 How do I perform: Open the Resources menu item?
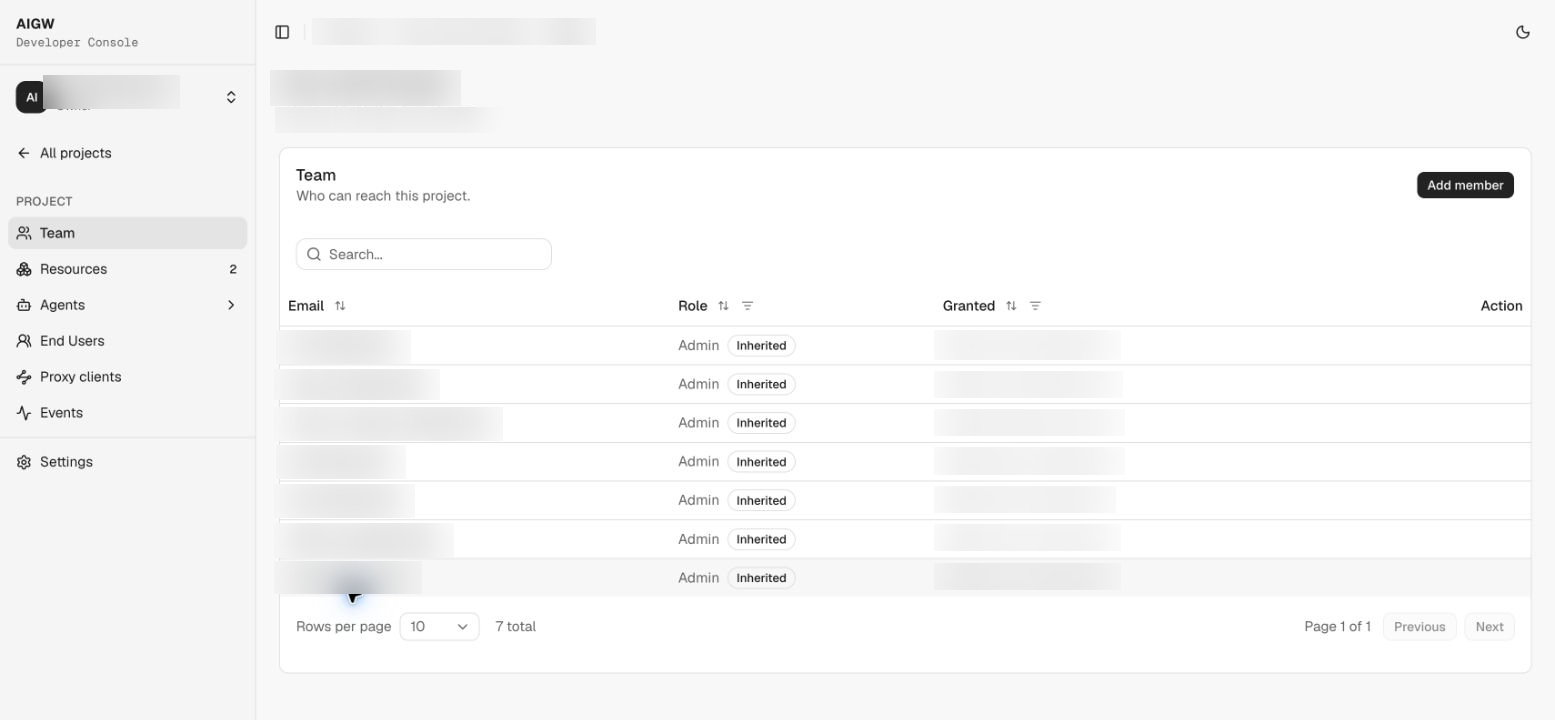coord(127,269)
